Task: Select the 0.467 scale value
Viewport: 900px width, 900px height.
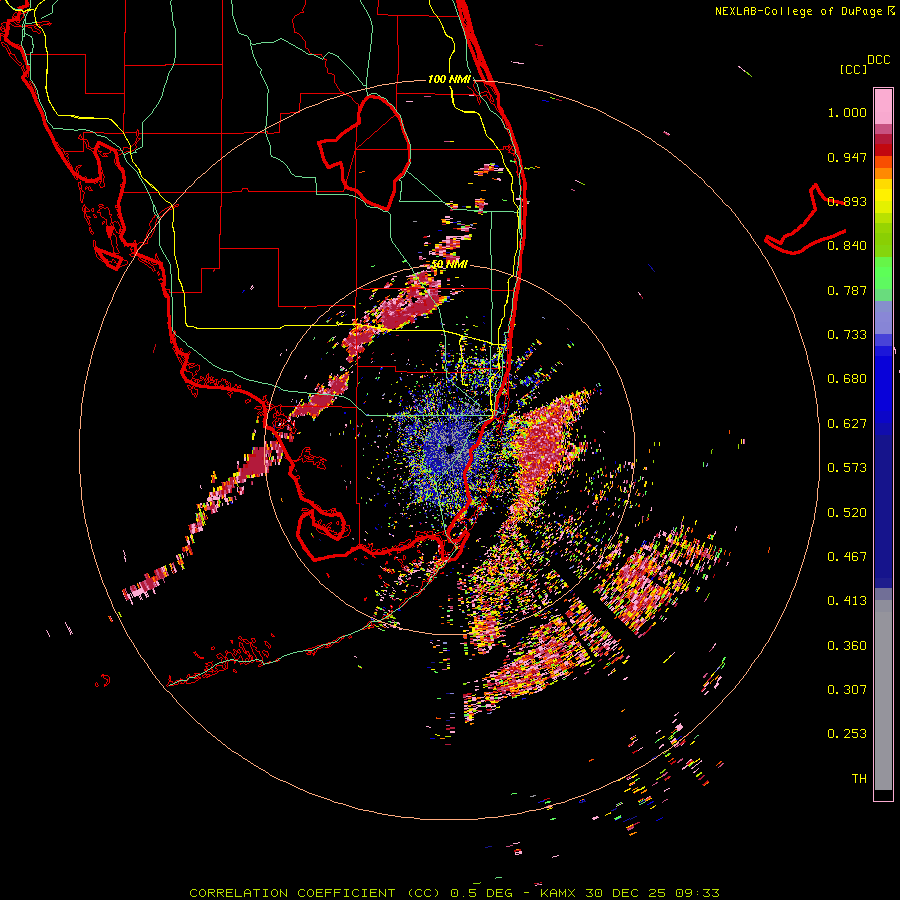Action: pos(847,557)
